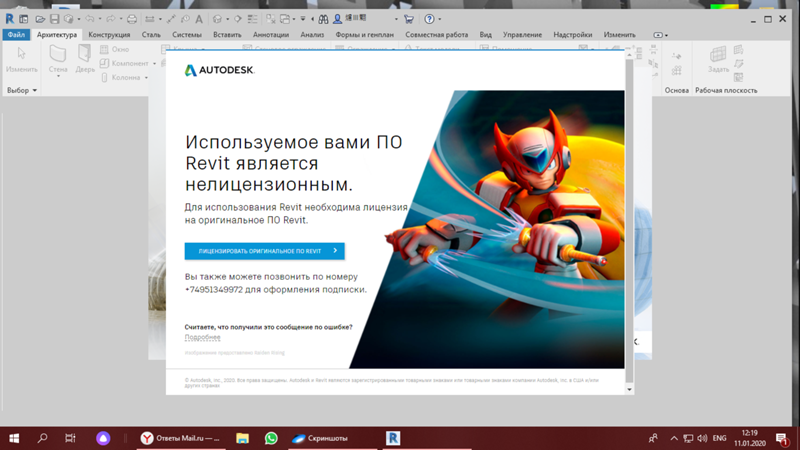
Task: Click the Подробнее link
Action: [x=203, y=337]
